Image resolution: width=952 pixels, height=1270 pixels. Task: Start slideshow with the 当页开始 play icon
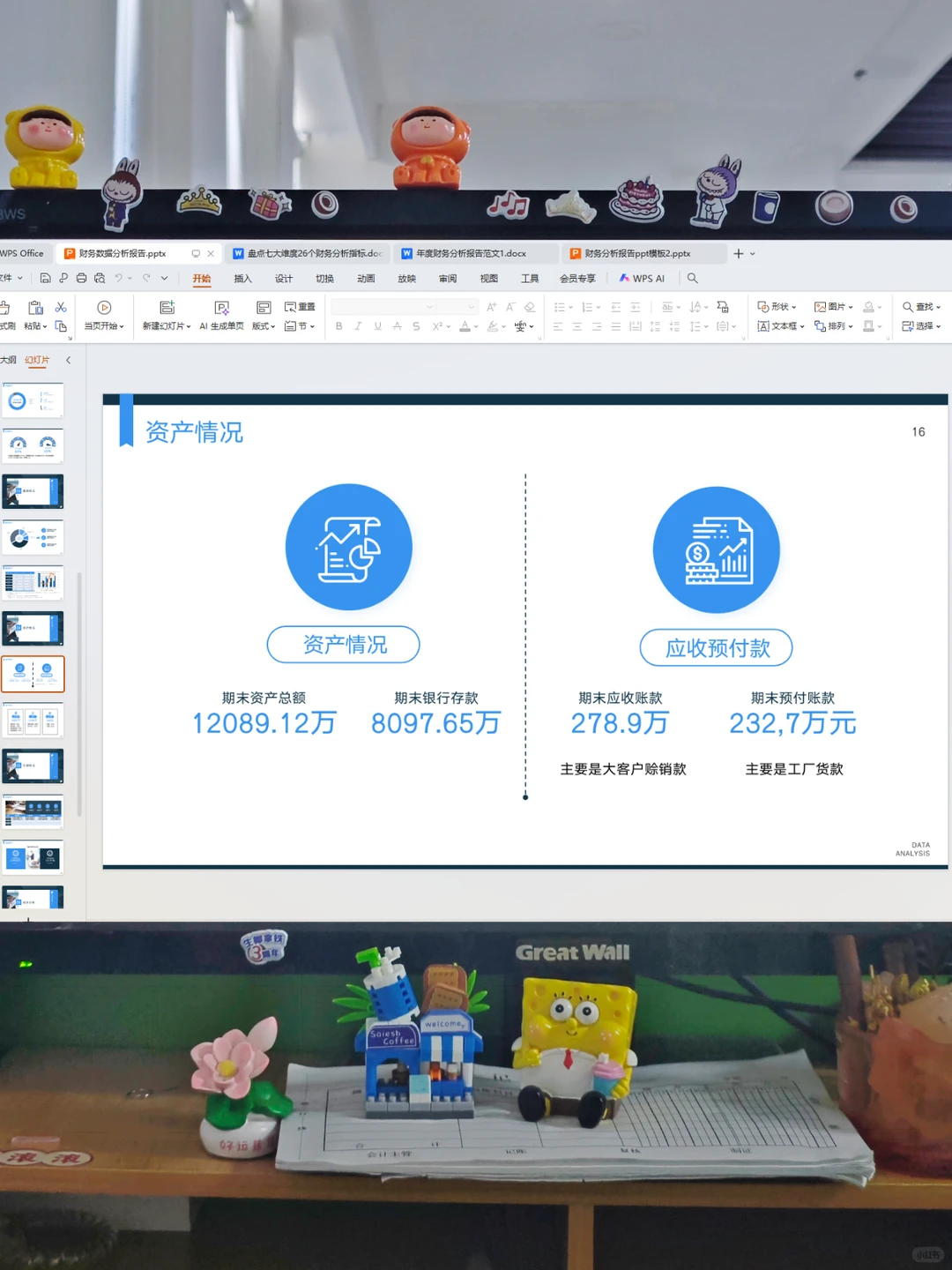(x=104, y=308)
